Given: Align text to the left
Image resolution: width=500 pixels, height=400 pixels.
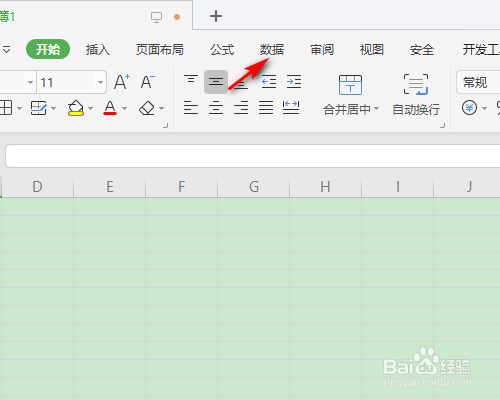Looking at the screenshot, I should click(191, 108).
